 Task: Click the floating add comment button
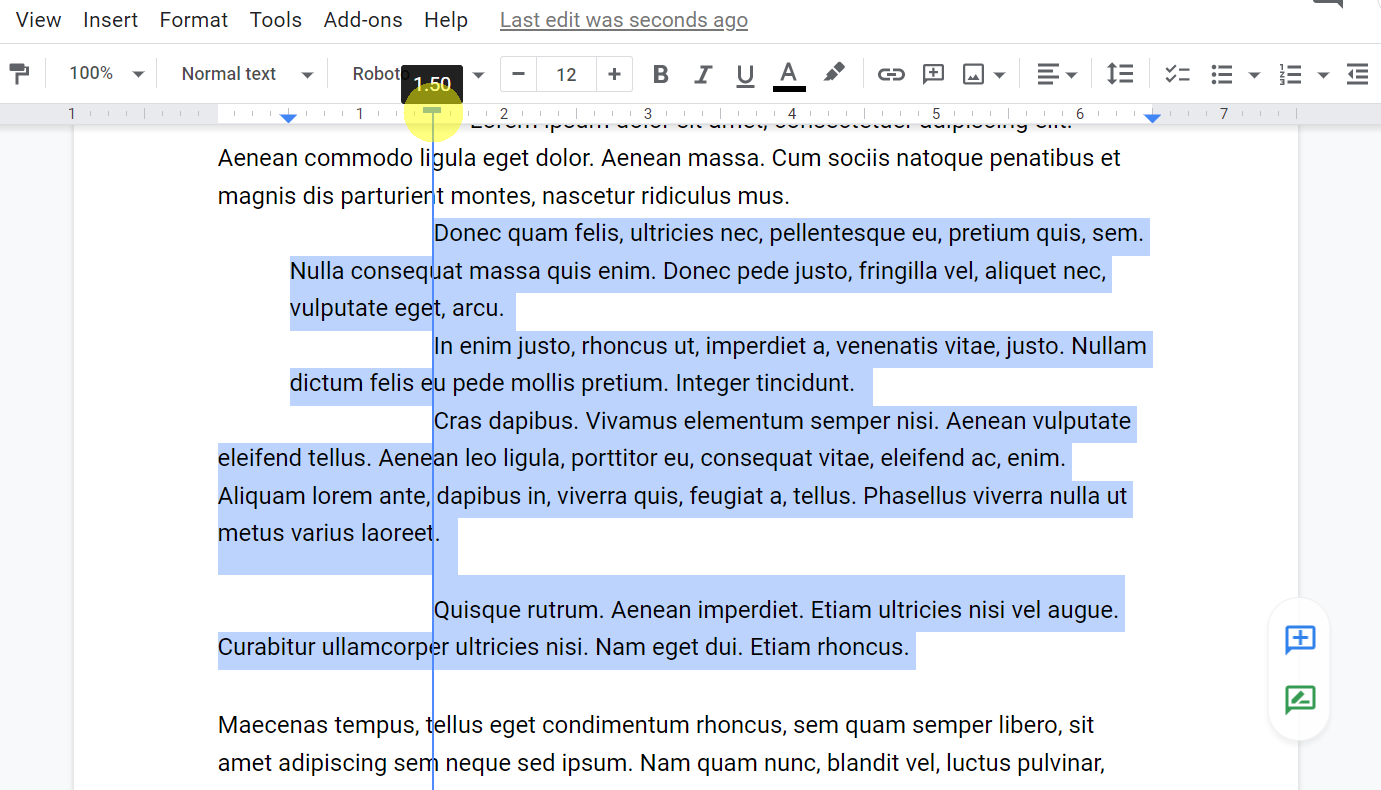click(1300, 639)
